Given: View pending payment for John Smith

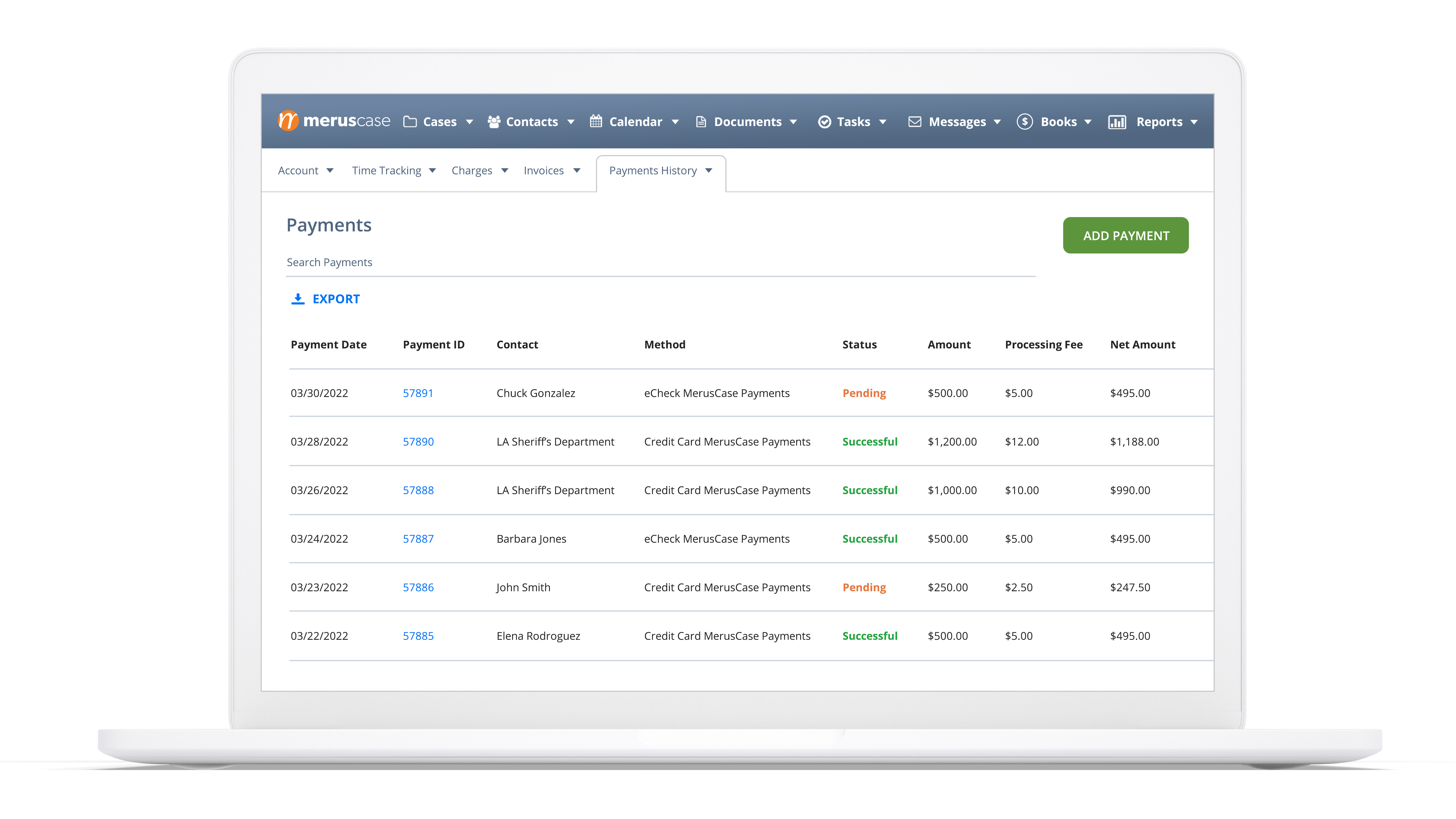Looking at the screenshot, I should tap(418, 587).
